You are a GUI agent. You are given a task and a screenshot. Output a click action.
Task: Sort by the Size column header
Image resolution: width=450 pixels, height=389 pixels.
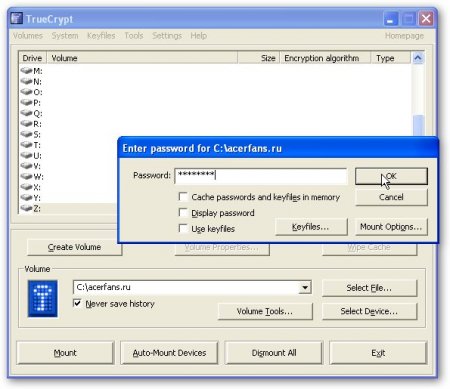[259, 58]
